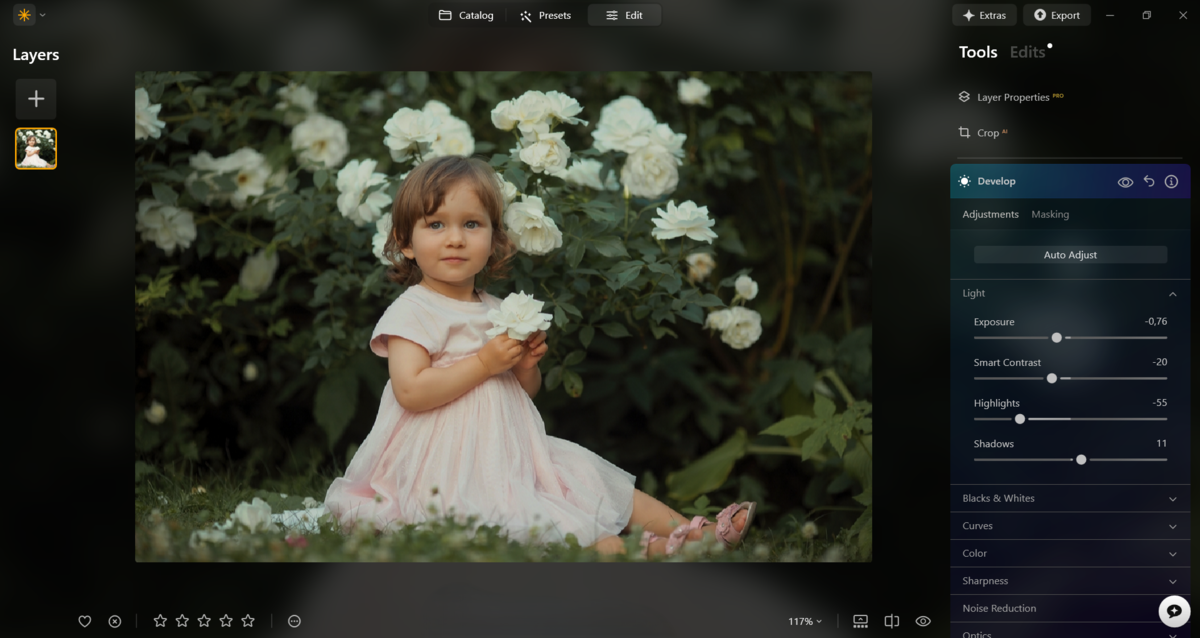
Task: Open the Luminar logo menu
Action: tap(24, 15)
